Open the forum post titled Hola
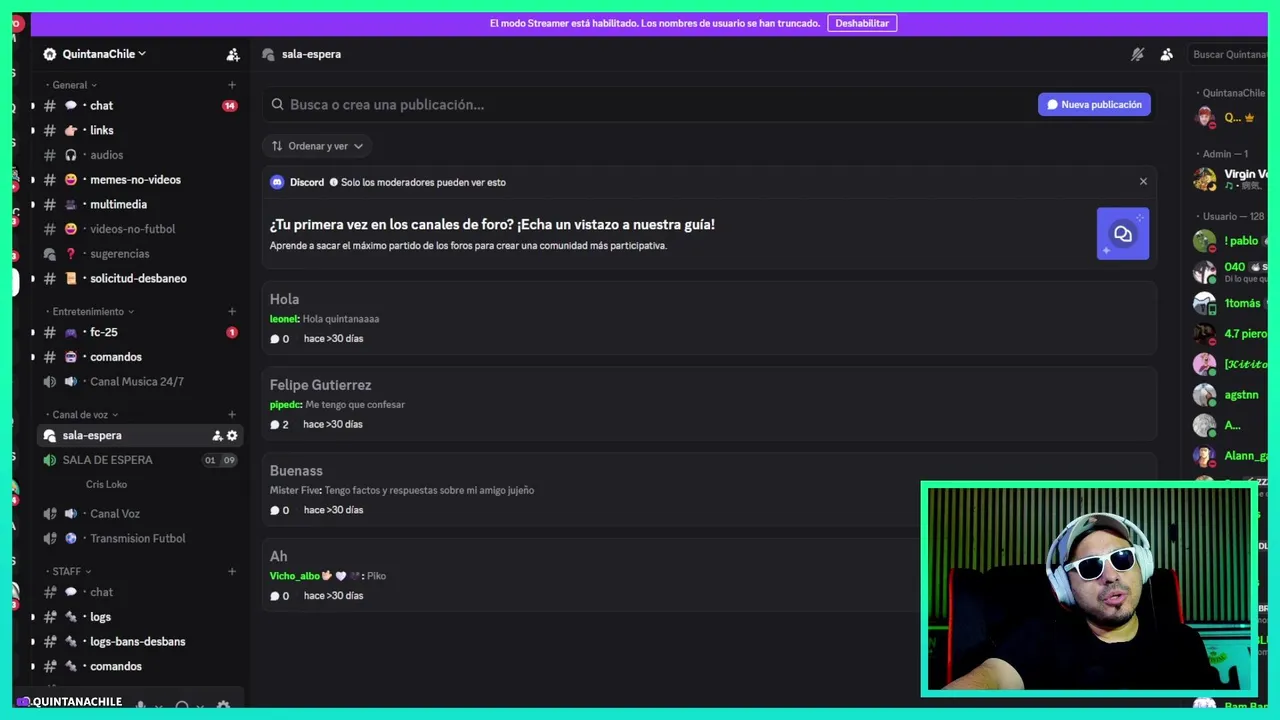The height and width of the screenshot is (720, 1280). point(709,318)
